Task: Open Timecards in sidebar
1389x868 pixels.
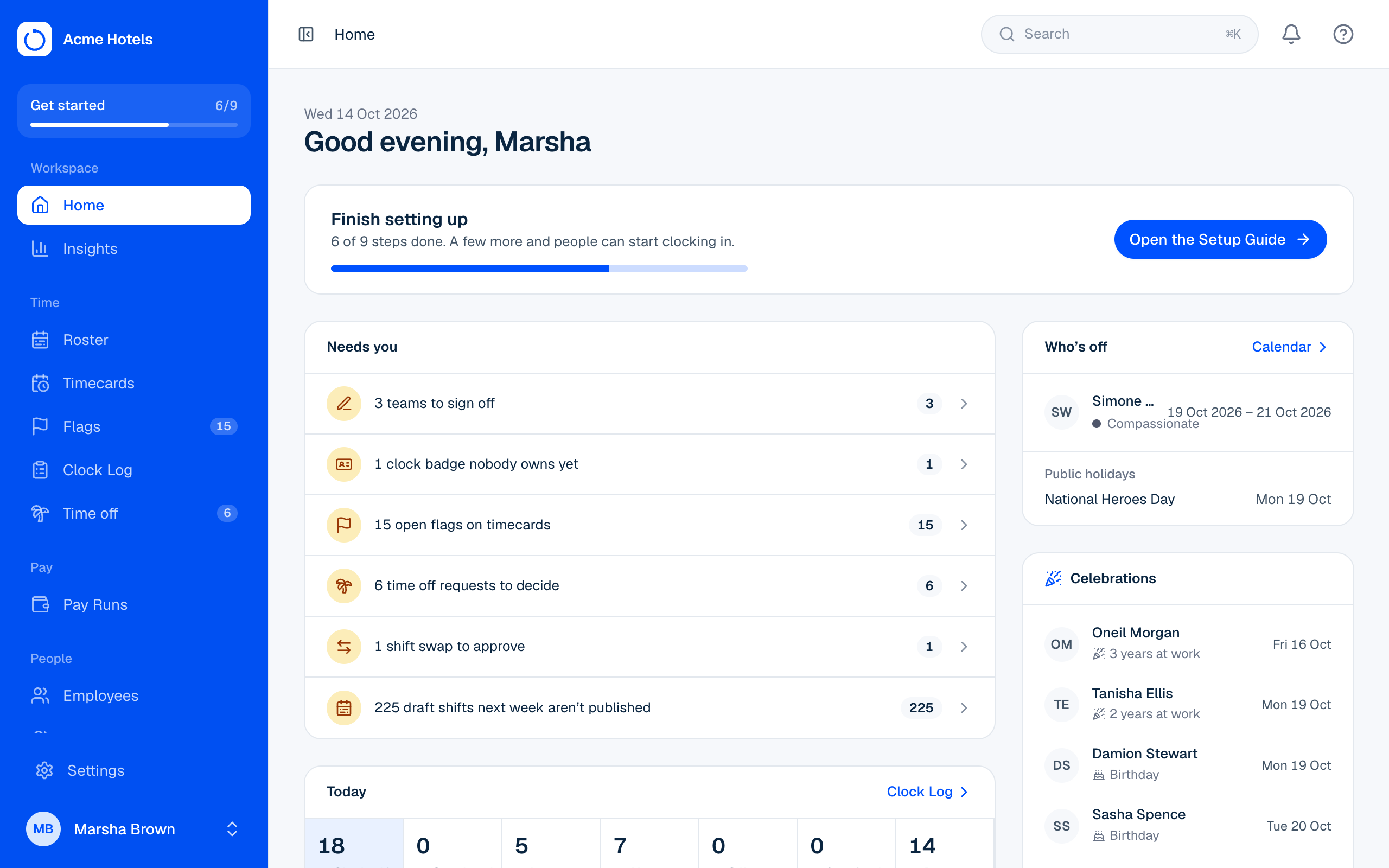Action: point(133,383)
